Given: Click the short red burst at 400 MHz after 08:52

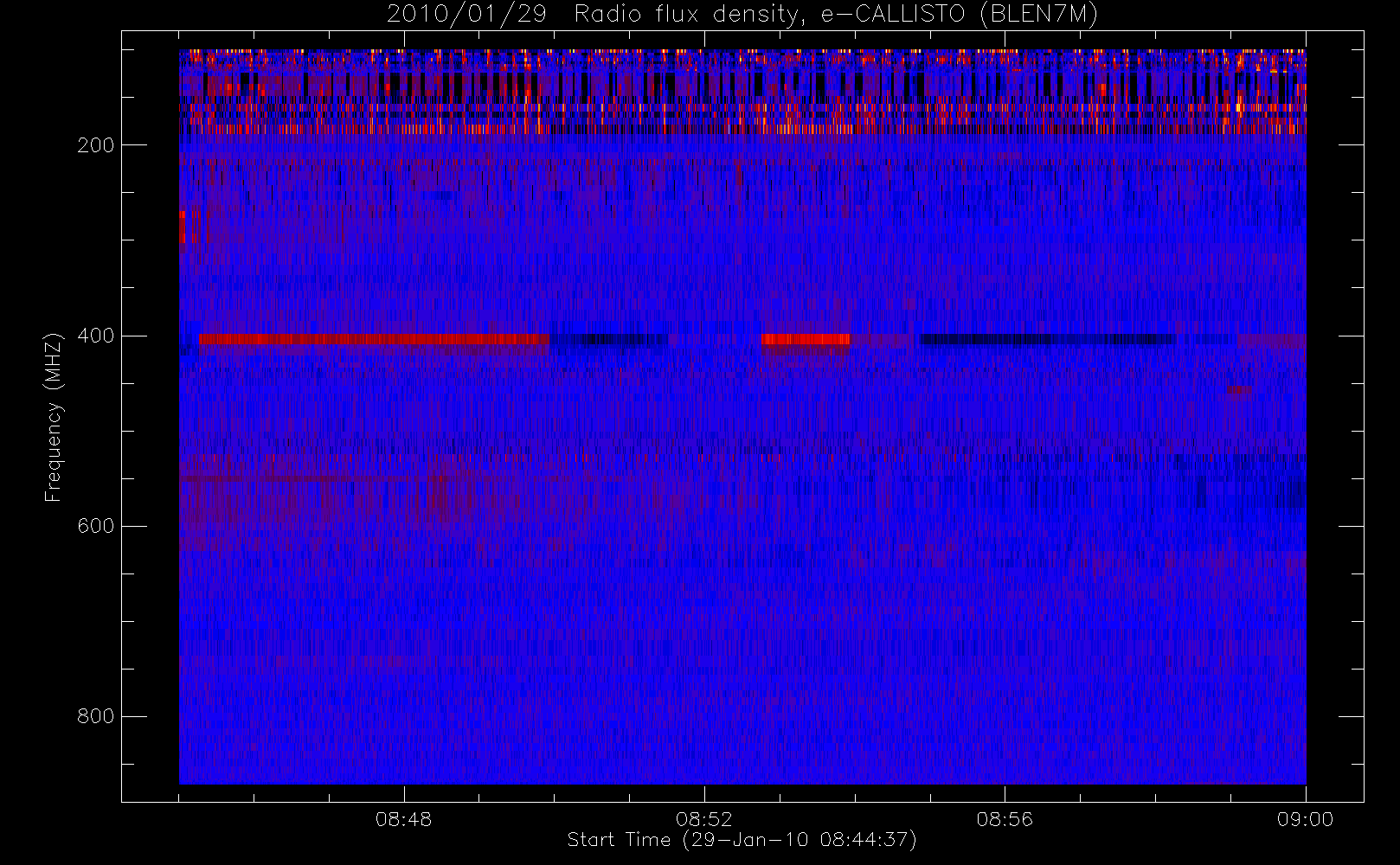Looking at the screenshot, I should click(806, 339).
